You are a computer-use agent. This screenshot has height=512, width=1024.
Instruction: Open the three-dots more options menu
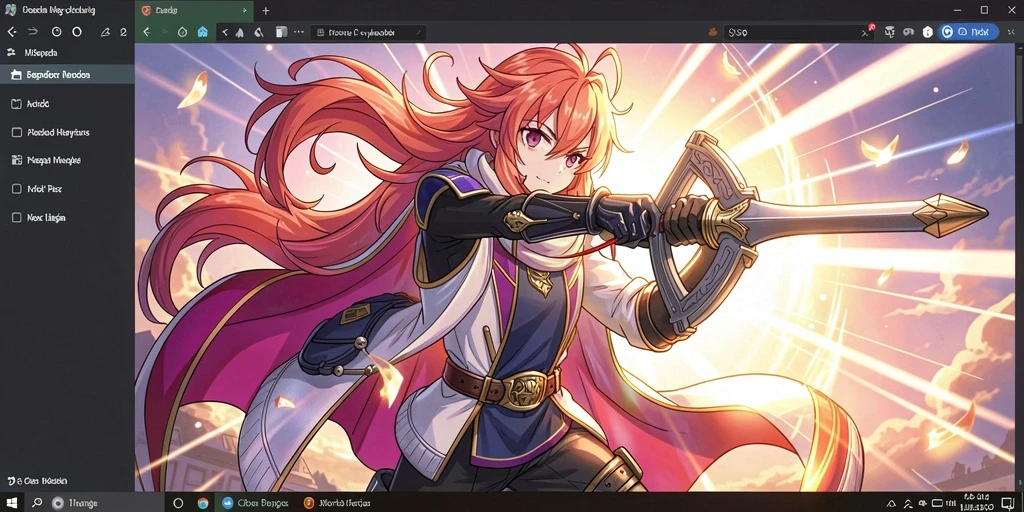pyautogui.click(x=299, y=32)
